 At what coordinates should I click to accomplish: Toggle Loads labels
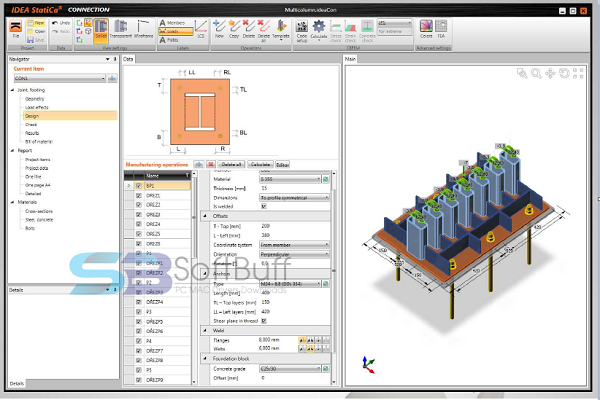click(x=176, y=31)
